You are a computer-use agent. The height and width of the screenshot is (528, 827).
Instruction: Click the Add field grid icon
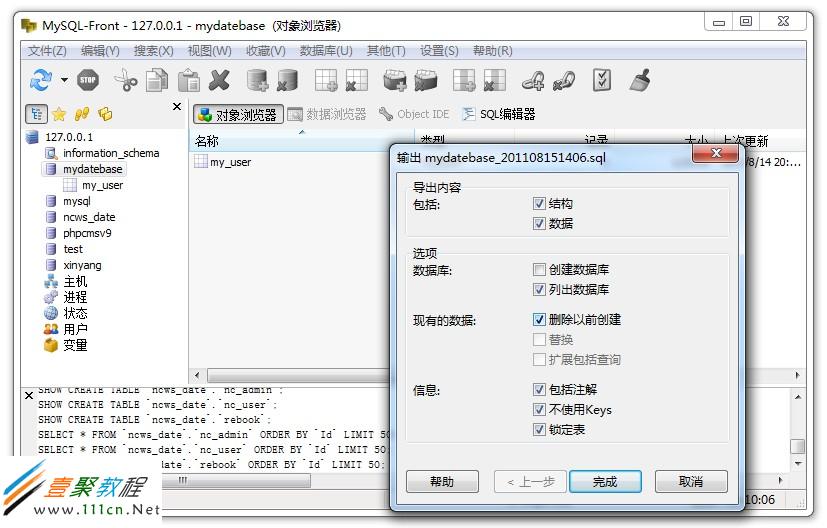click(464, 80)
